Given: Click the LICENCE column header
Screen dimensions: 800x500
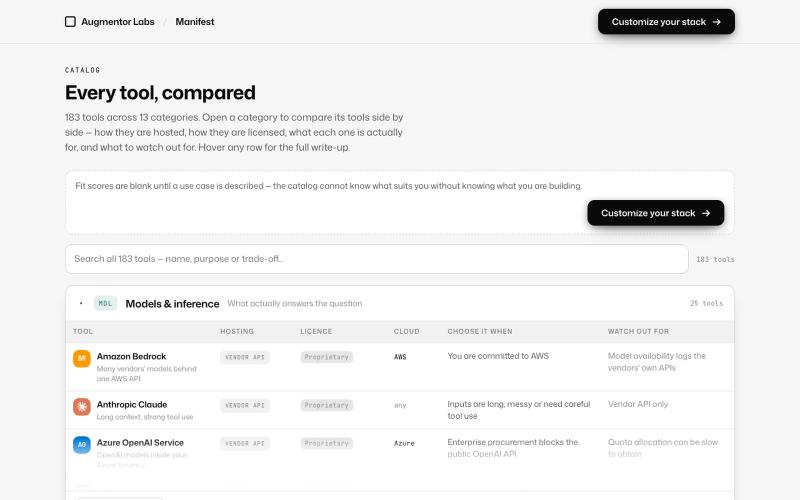Looking at the screenshot, I should 316,331.
